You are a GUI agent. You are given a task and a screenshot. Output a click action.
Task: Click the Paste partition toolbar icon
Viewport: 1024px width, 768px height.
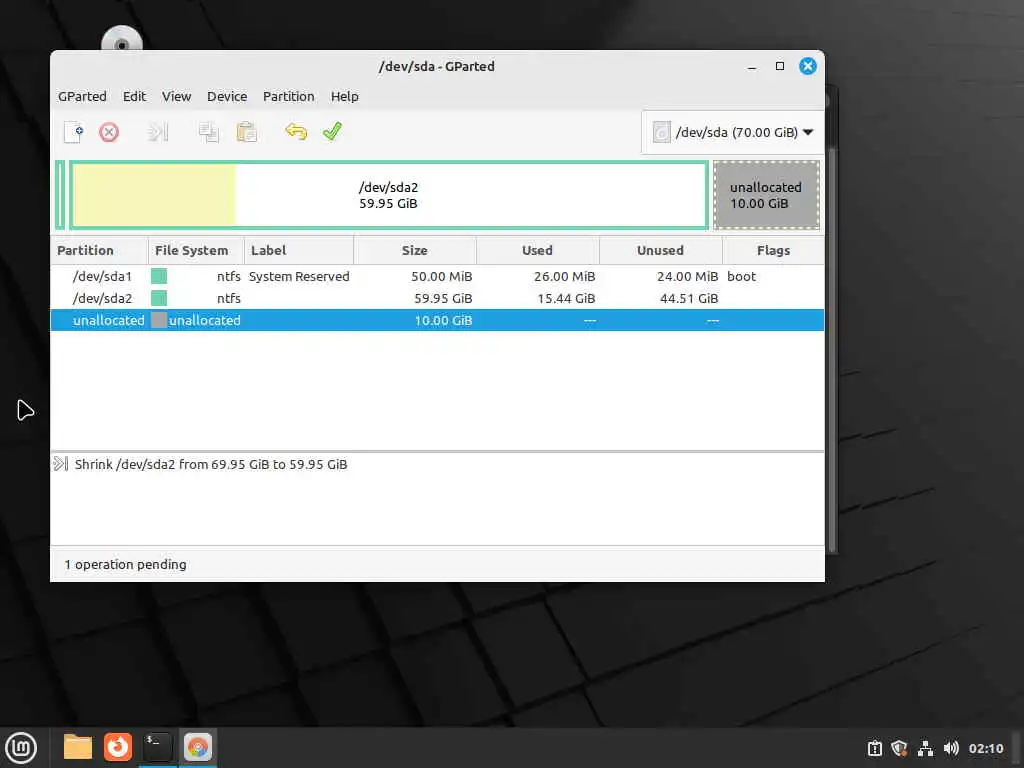246,132
